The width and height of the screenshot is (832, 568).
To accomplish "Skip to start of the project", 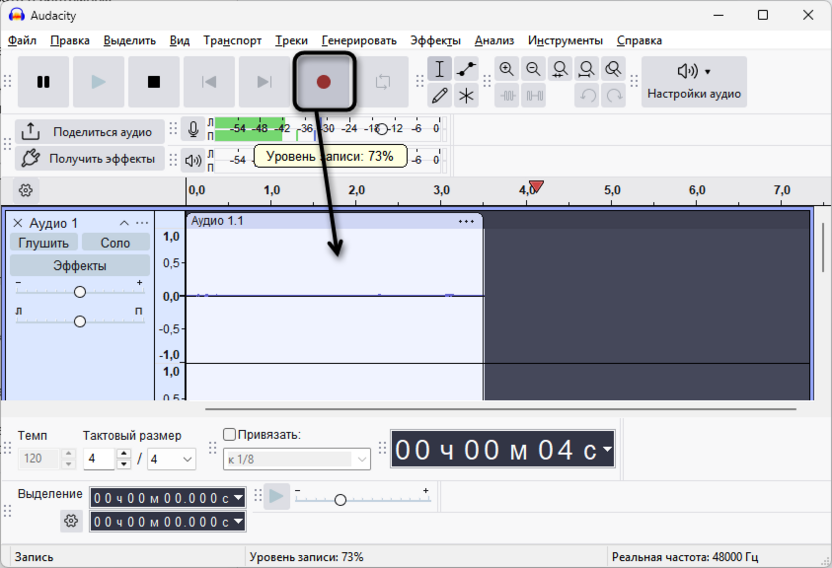I will tap(209, 82).
